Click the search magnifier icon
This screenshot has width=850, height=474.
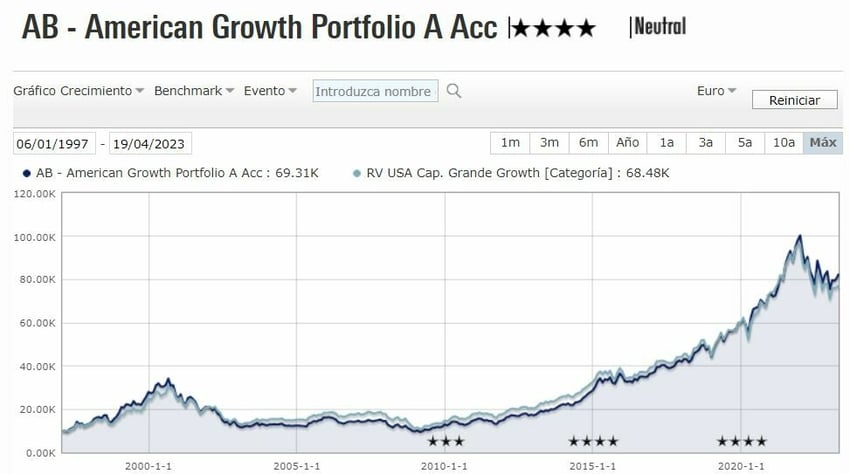(x=454, y=91)
